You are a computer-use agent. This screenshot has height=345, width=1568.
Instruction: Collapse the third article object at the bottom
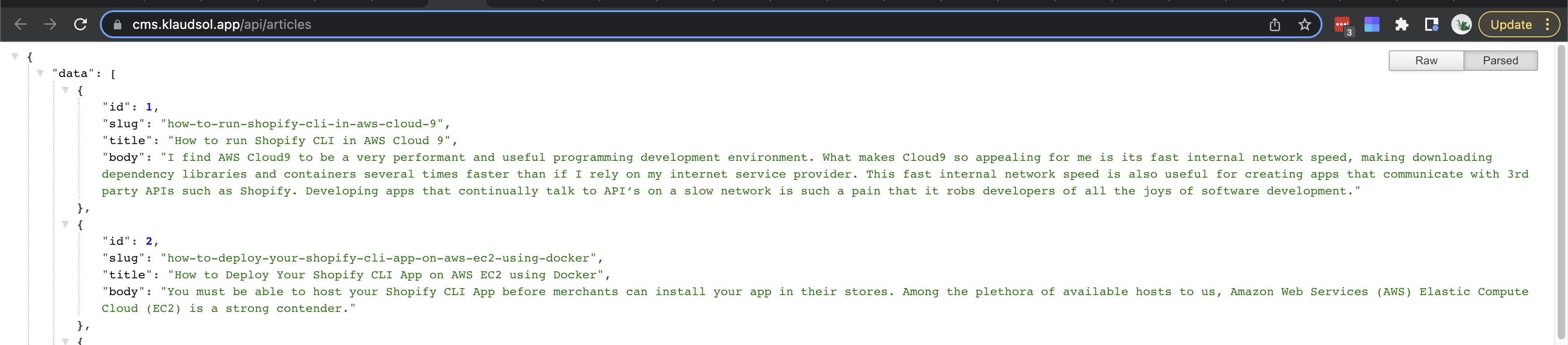(65, 341)
